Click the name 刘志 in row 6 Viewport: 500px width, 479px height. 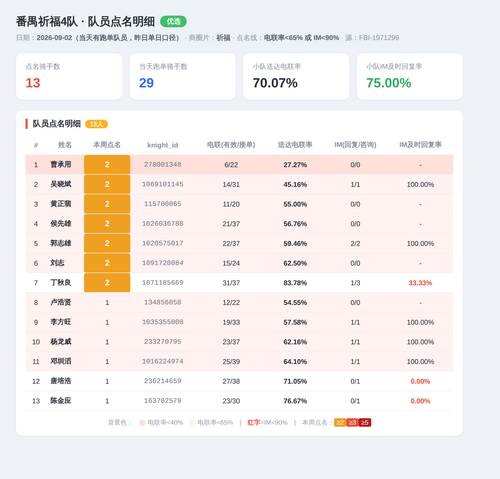57,263
